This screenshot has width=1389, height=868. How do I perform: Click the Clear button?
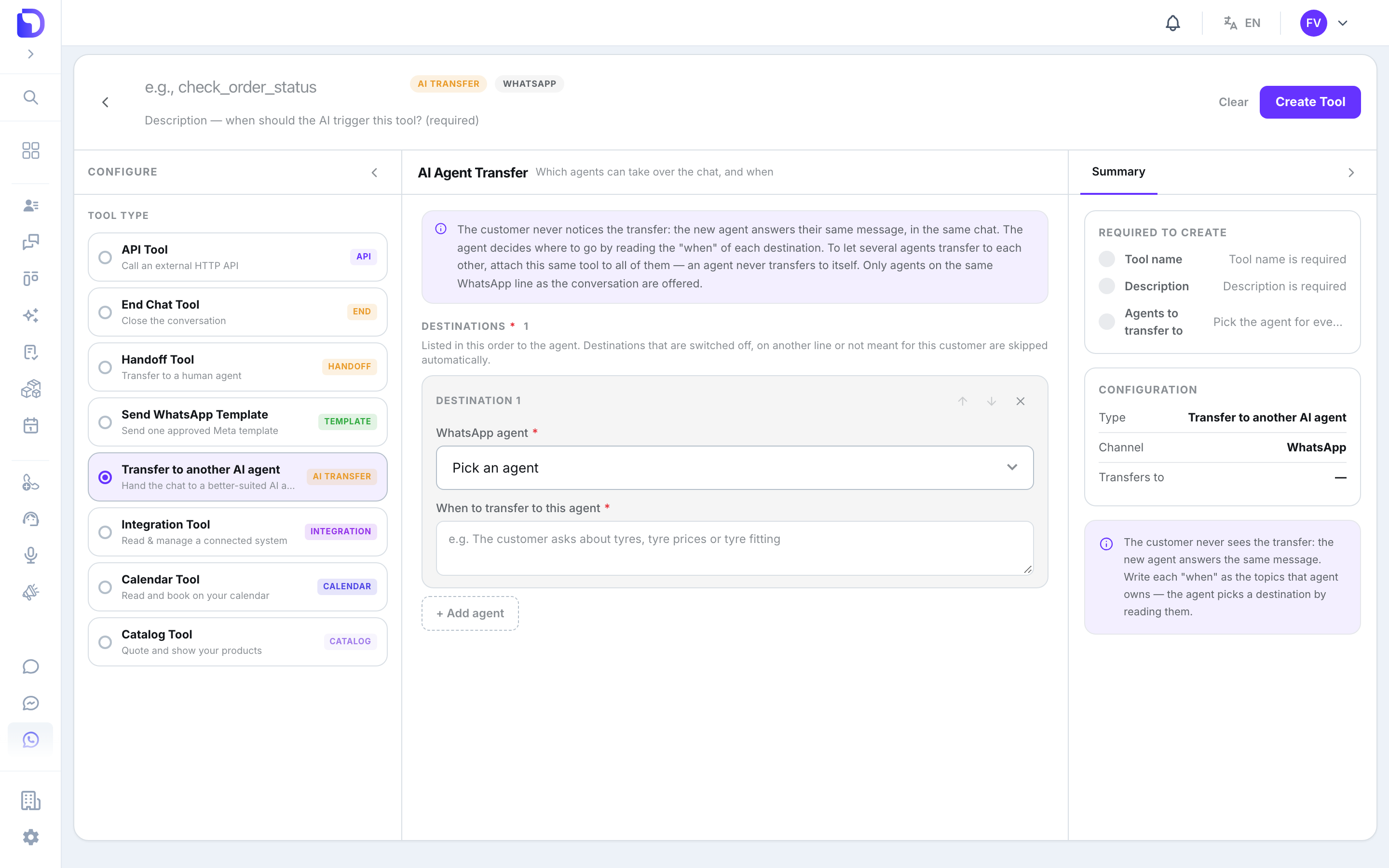pos(1233,102)
